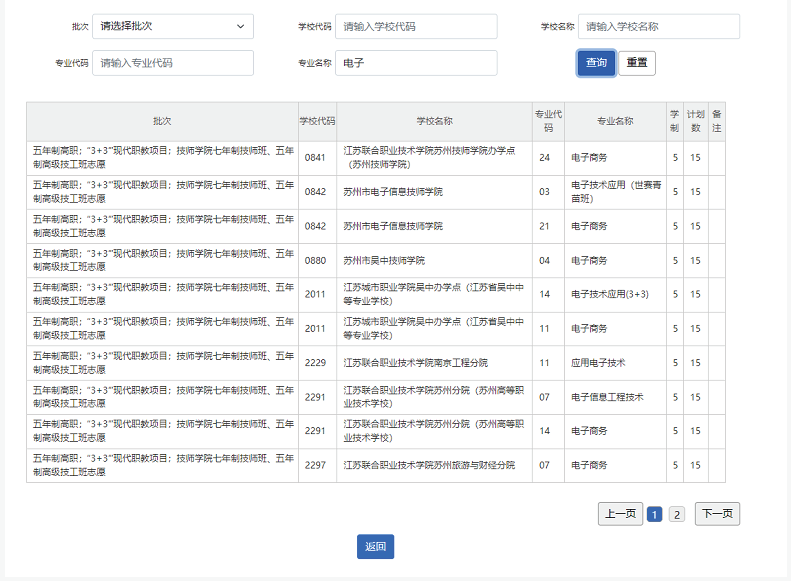Click the 批次 column header

tap(162, 121)
